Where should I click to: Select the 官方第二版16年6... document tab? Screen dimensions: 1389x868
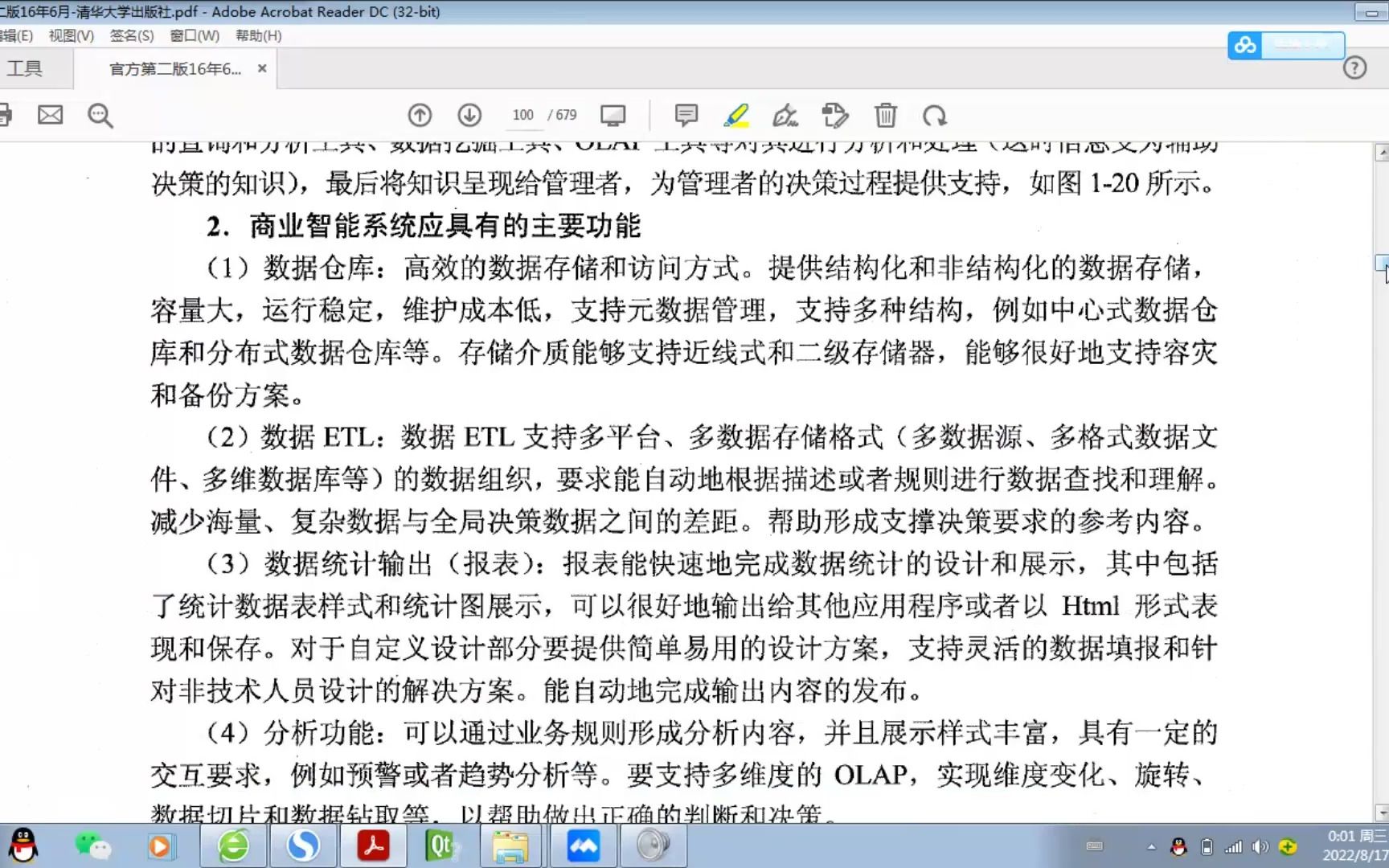[x=175, y=69]
